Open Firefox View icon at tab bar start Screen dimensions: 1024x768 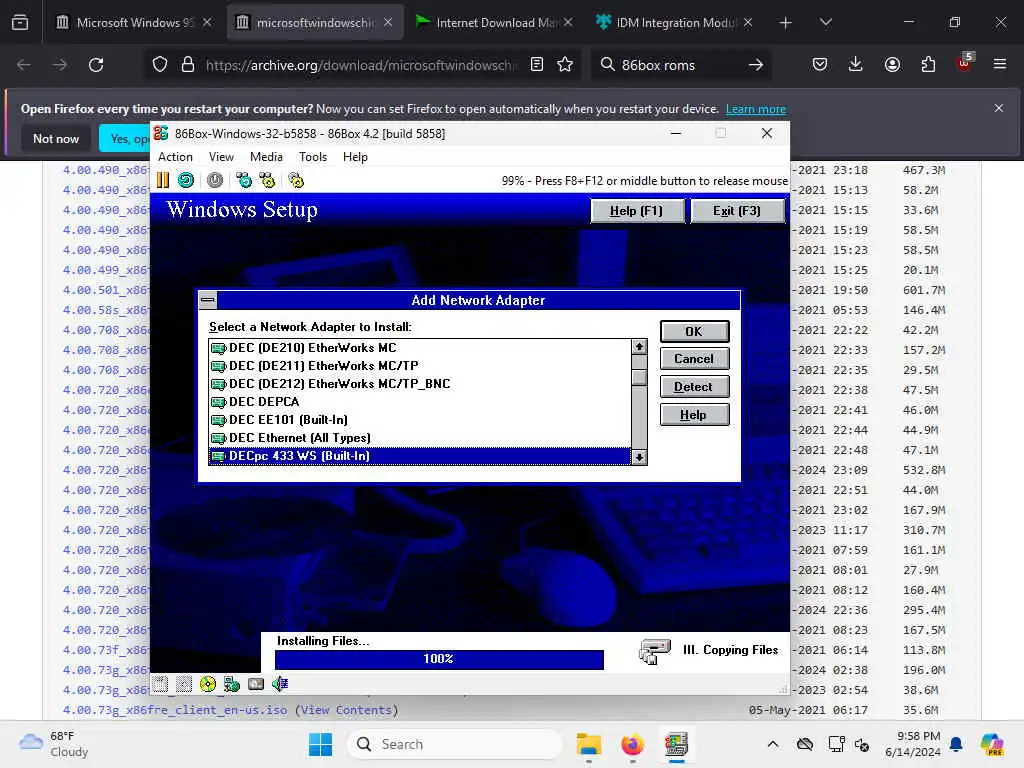pos(20,22)
